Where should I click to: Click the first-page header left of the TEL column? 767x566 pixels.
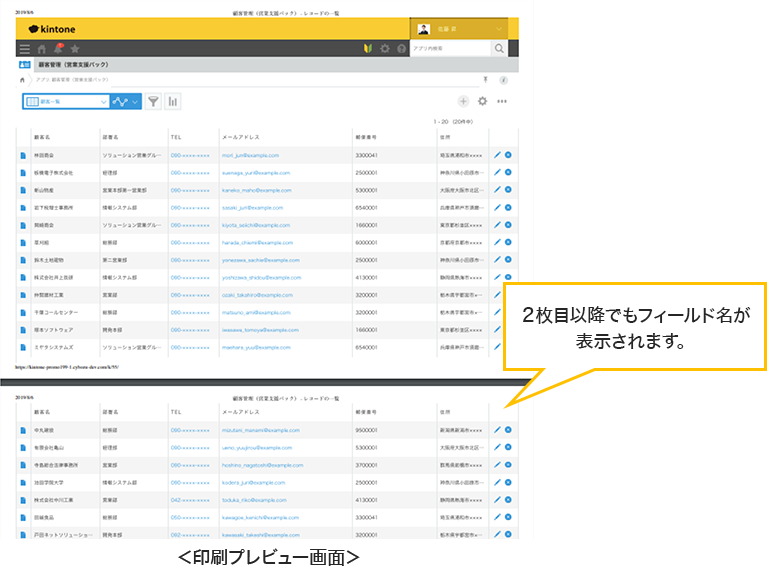(x=110, y=137)
